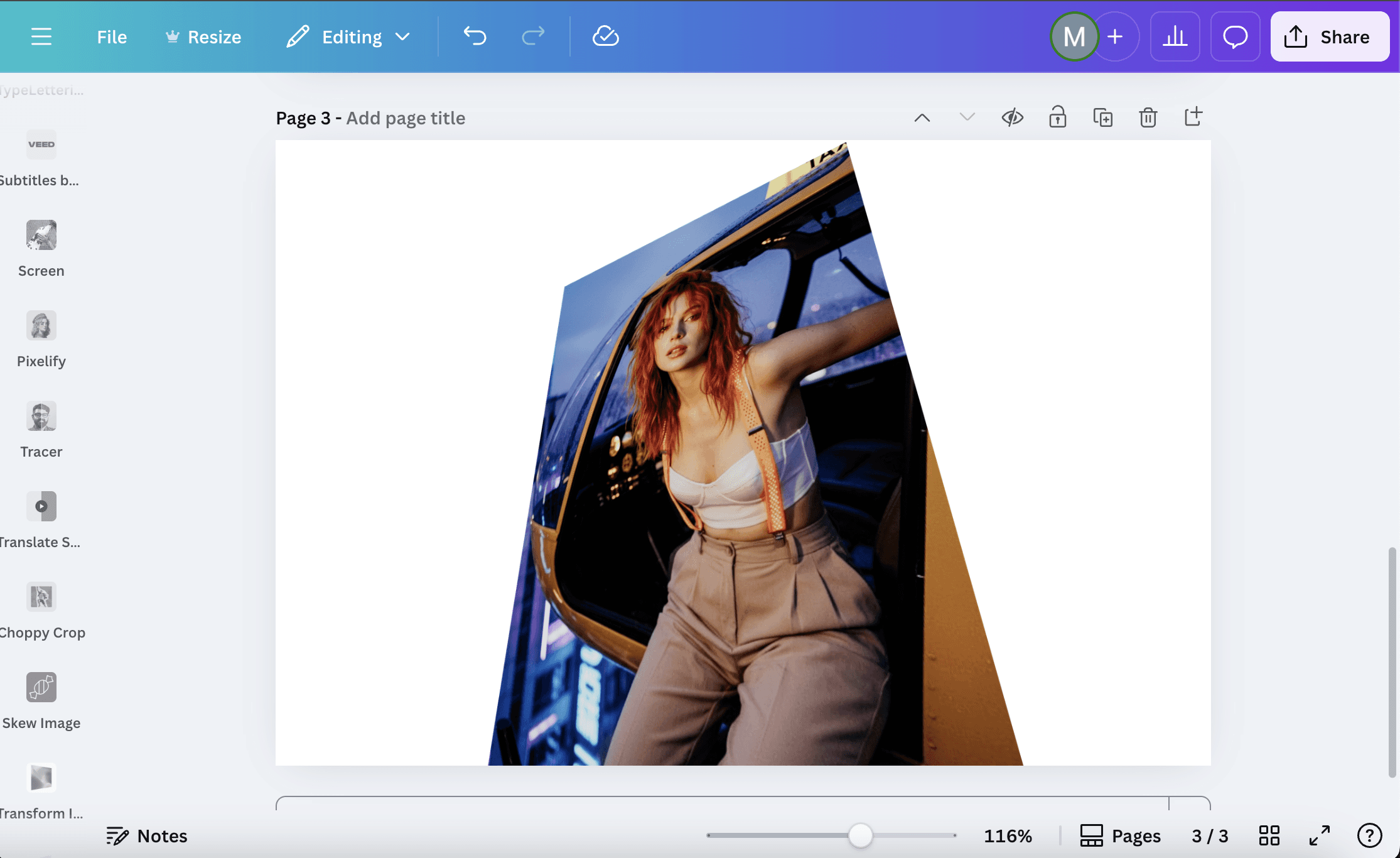Screen dimensions: 1400x858
Task: Click the Share button
Action: [1329, 36]
